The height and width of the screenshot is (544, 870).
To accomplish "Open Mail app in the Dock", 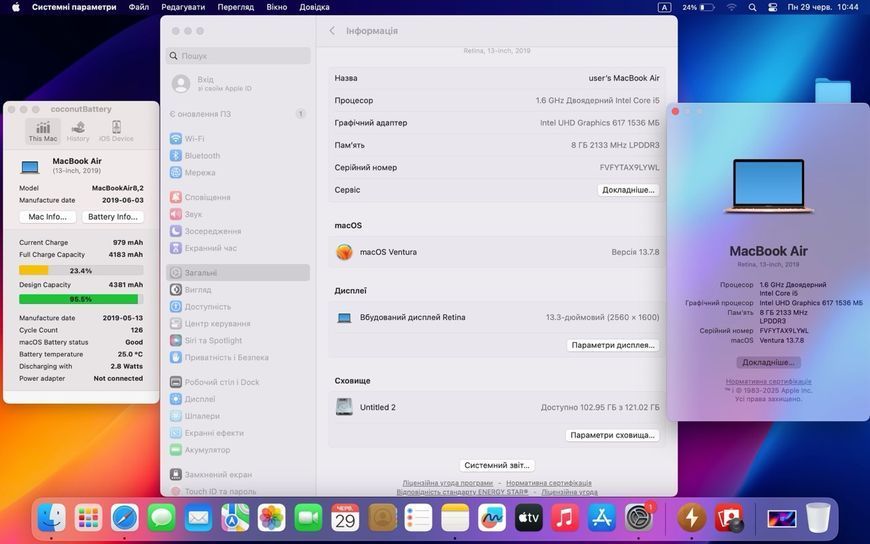I will pyautogui.click(x=198, y=517).
